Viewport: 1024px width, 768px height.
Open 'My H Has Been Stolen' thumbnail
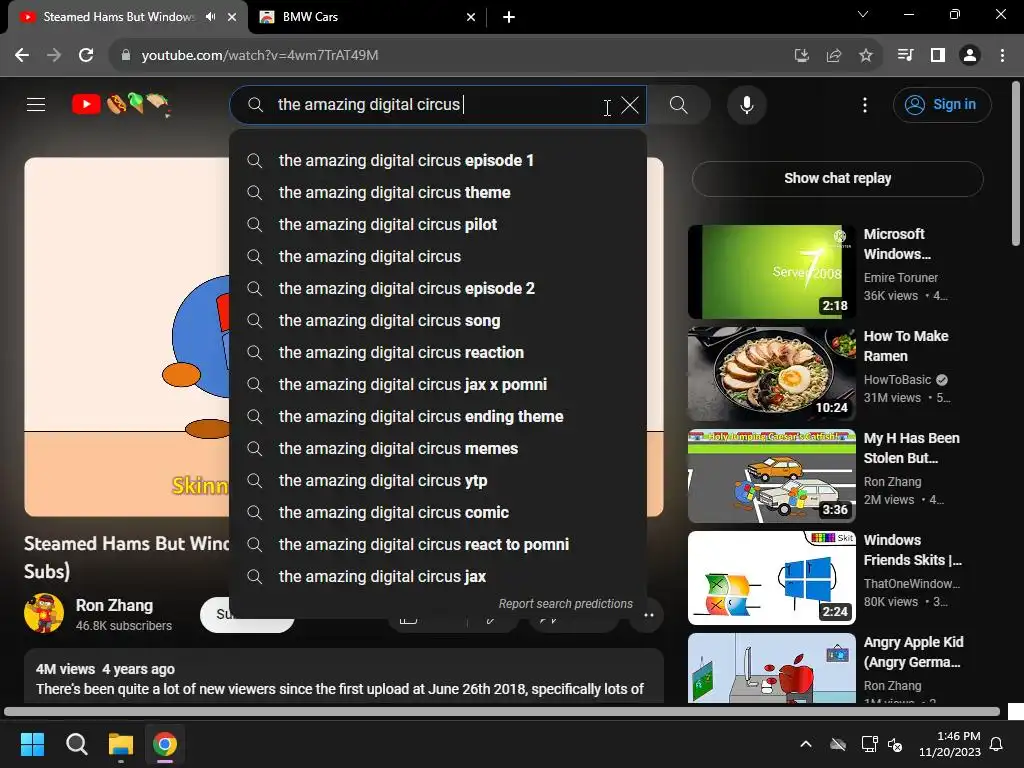coord(771,475)
